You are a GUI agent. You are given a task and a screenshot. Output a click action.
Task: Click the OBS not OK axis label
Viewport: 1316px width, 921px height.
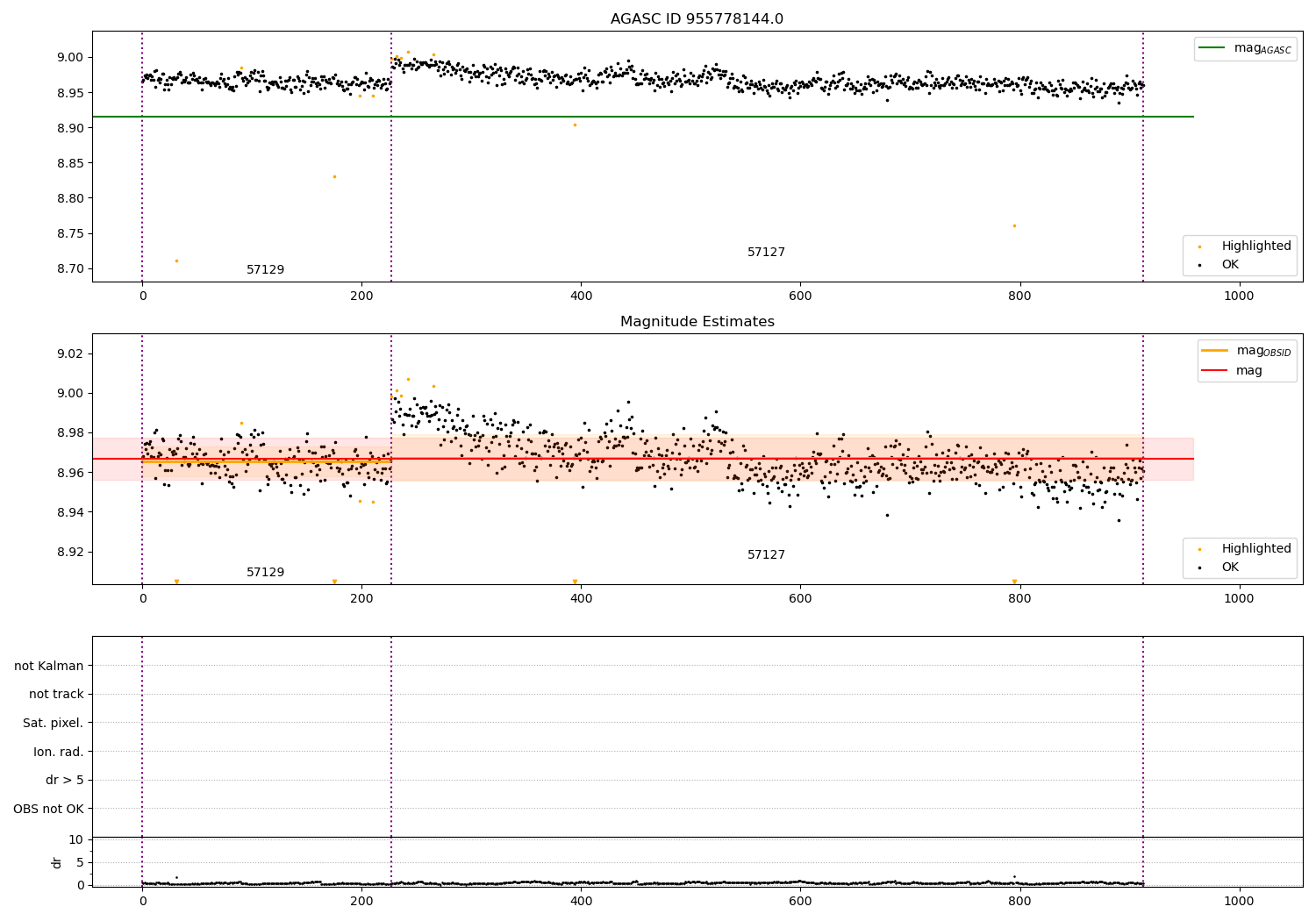pos(48,810)
